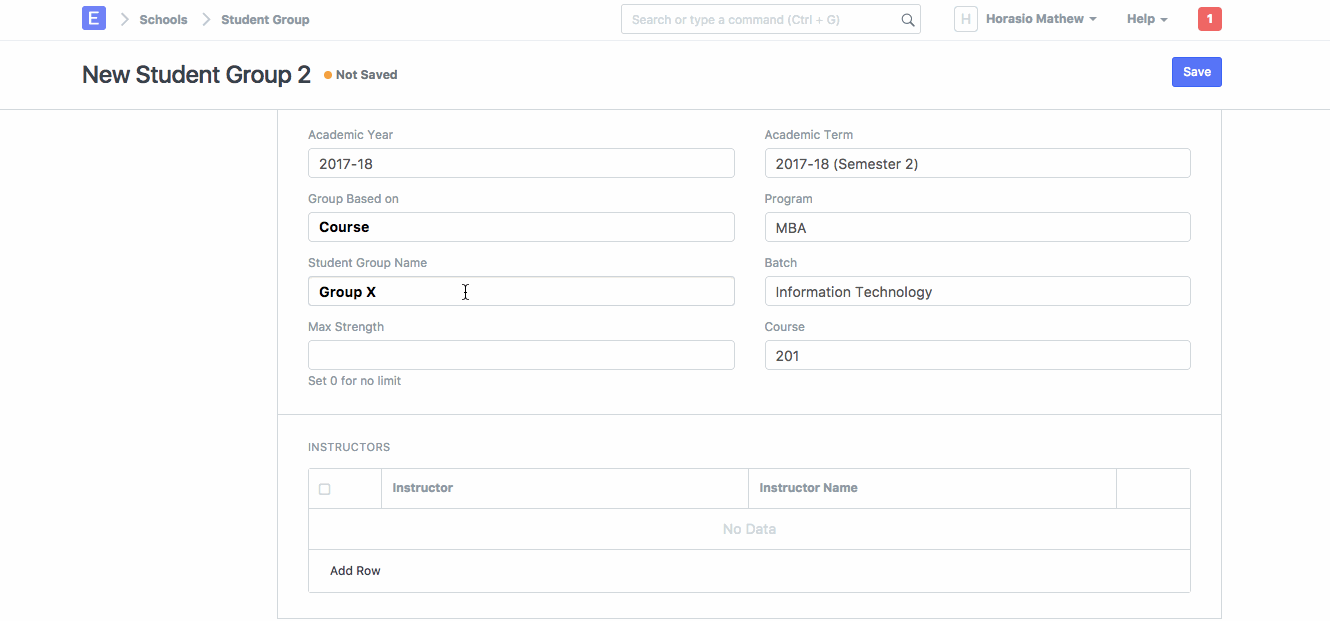Click the Course field showing 201

(x=977, y=355)
